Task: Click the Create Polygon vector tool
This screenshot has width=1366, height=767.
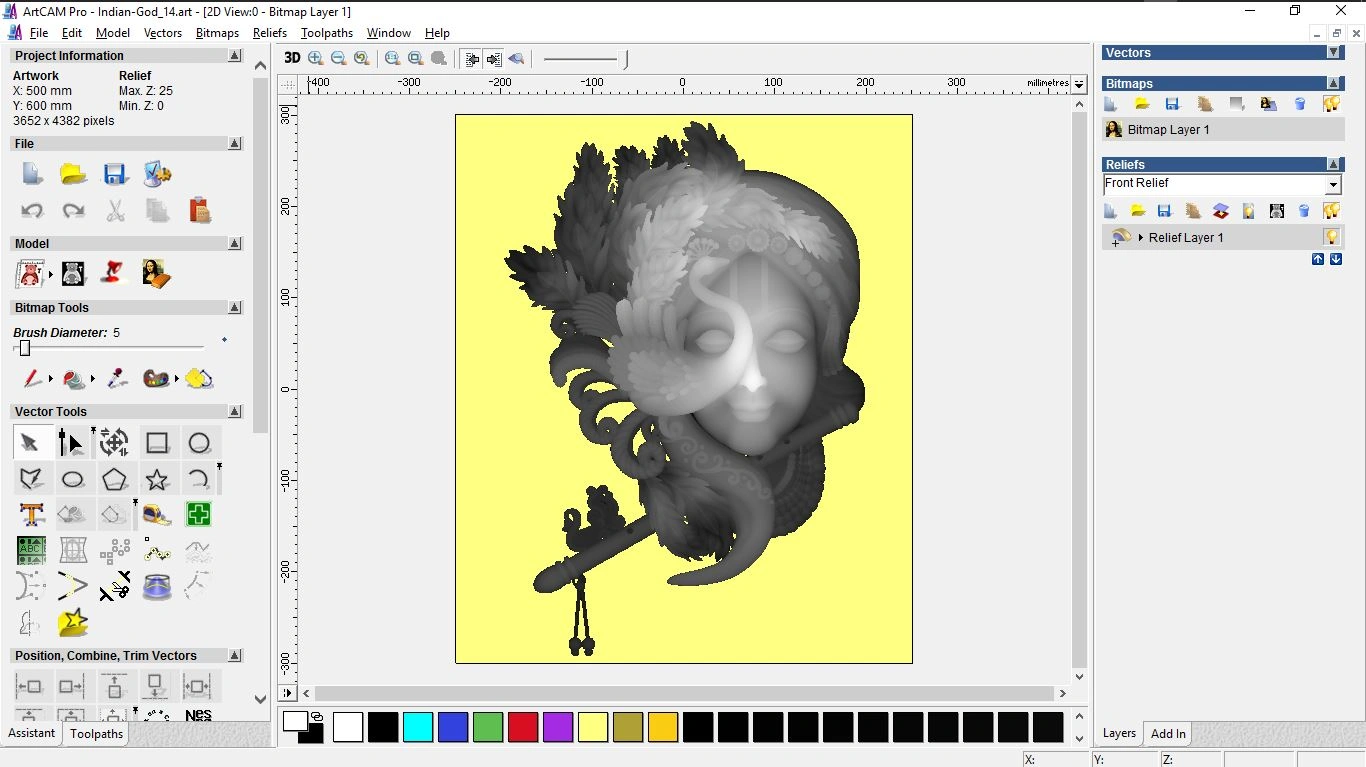Action: (115, 479)
